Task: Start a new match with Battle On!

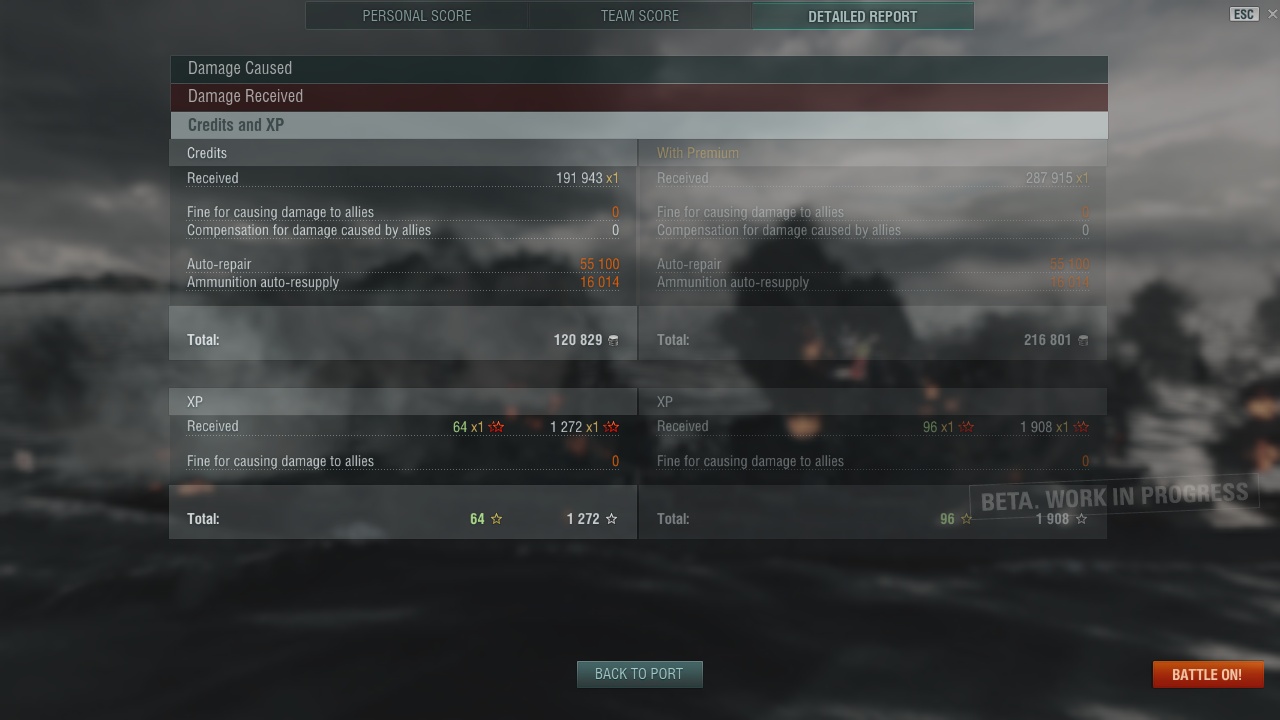Action: point(1207,674)
